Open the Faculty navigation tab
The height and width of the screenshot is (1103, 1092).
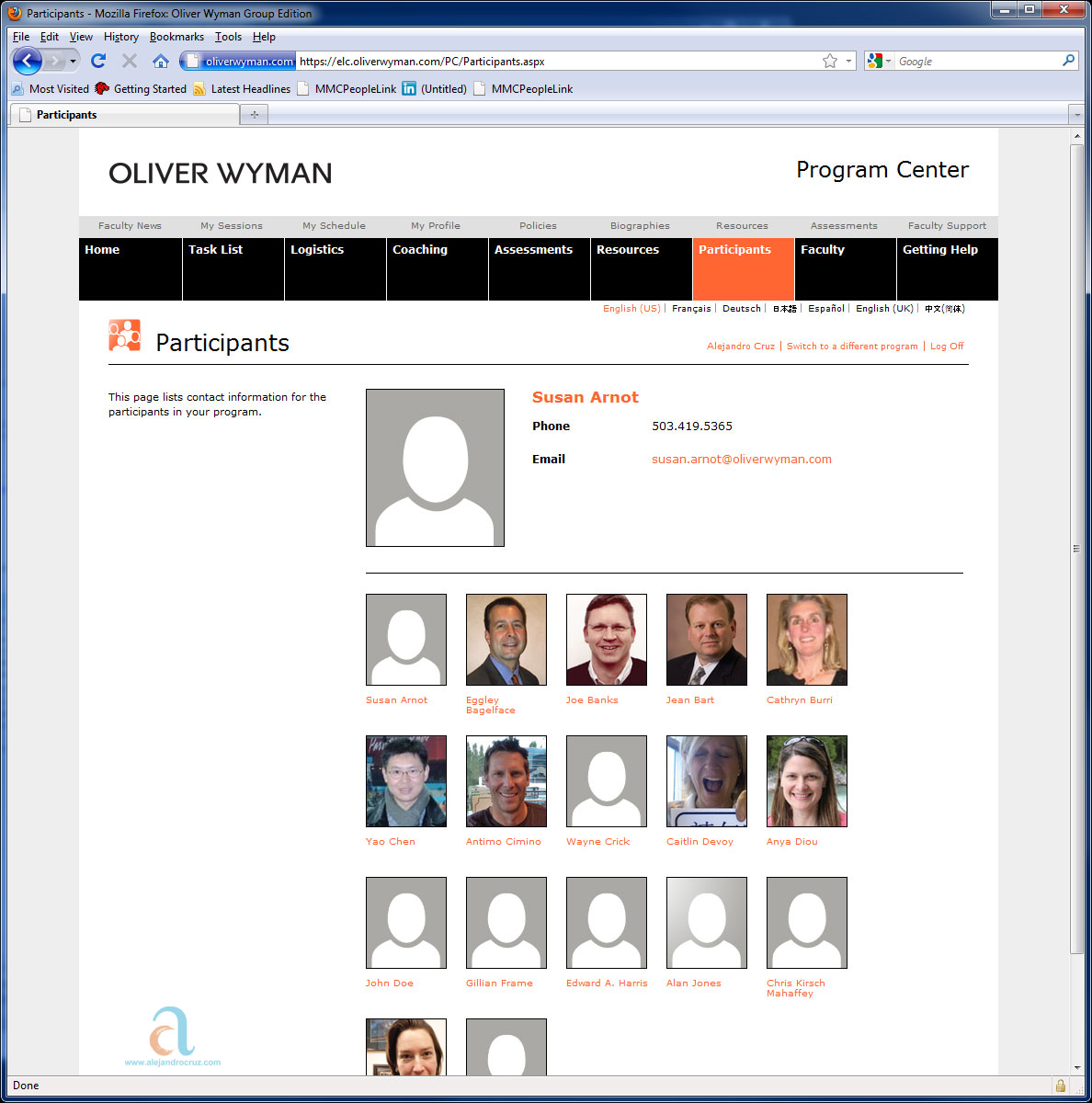pyautogui.click(x=846, y=268)
